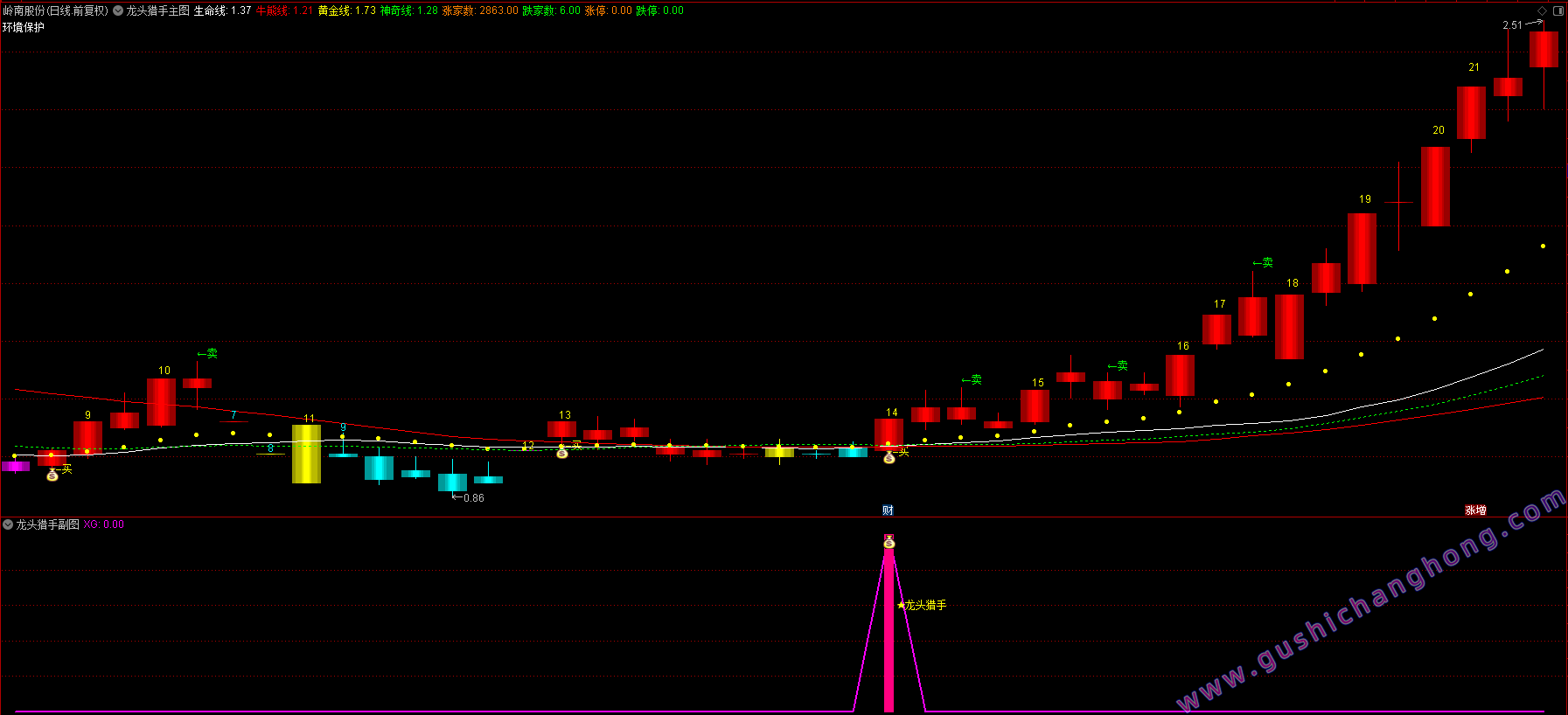Select the magenta candle at chart start
1568x715 pixels.
point(15,466)
